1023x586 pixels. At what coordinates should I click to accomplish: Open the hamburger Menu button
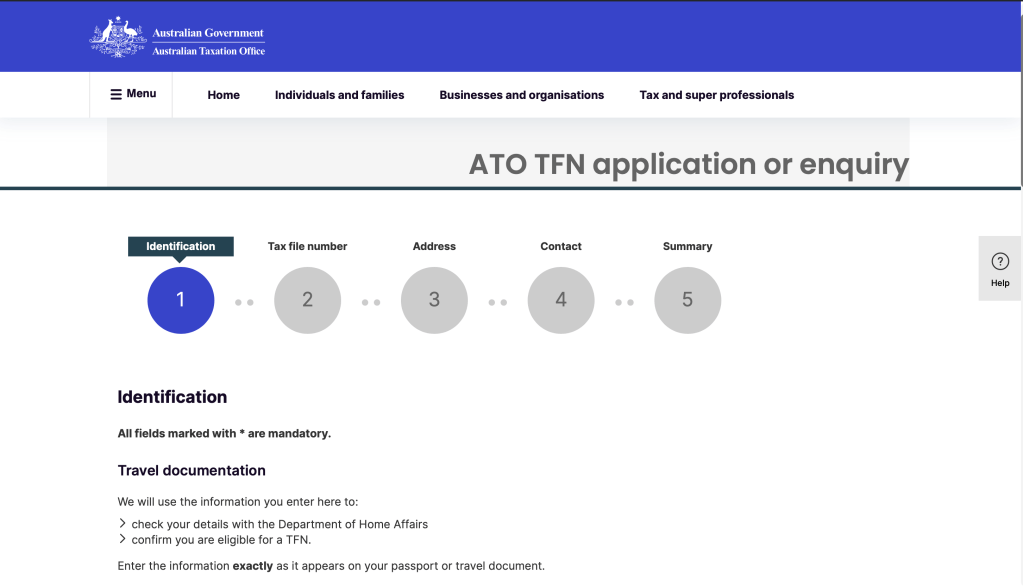tap(132, 94)
